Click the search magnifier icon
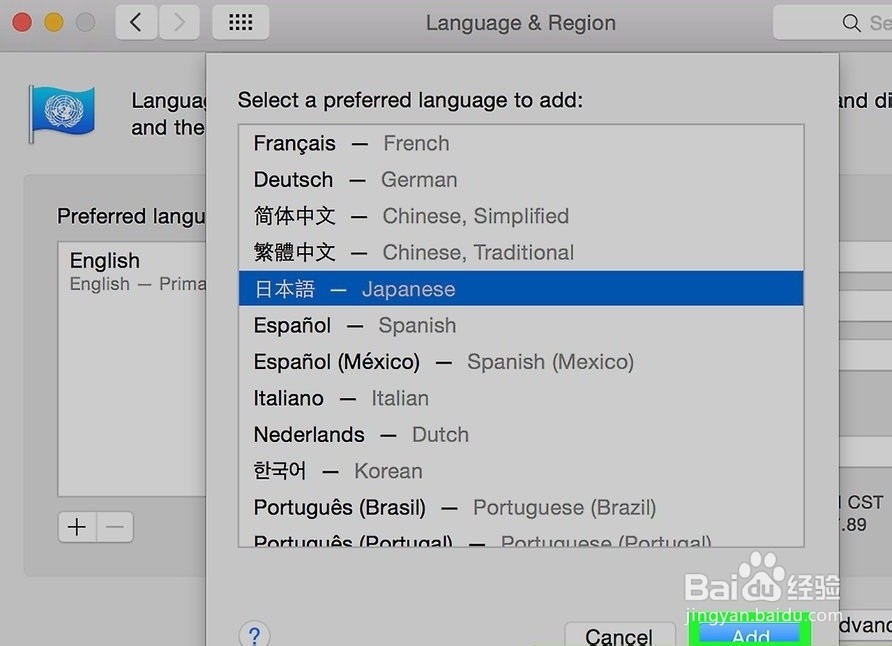 coord(852,23)
